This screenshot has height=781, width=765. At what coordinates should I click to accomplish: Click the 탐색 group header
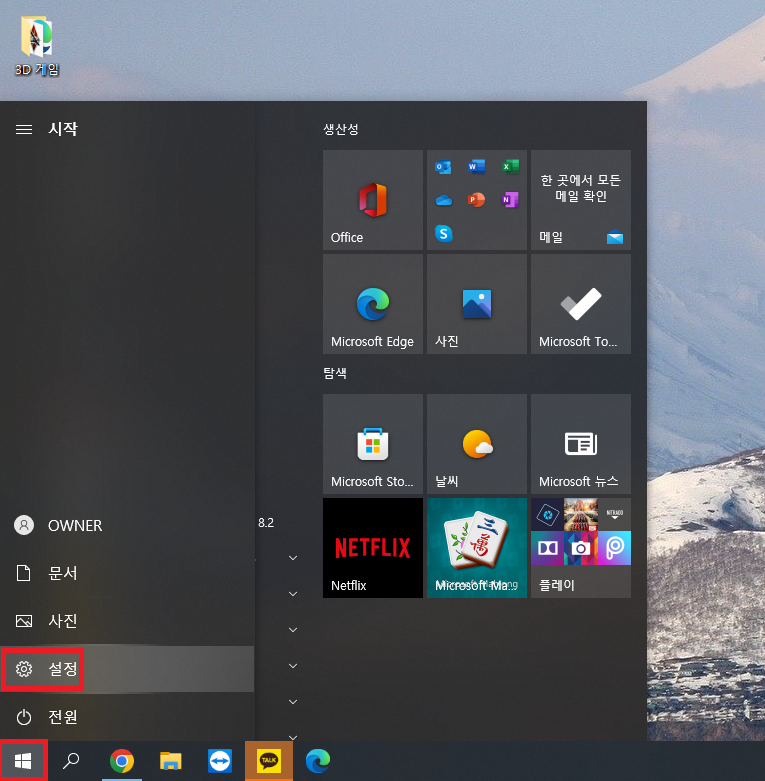click(335, 373)
